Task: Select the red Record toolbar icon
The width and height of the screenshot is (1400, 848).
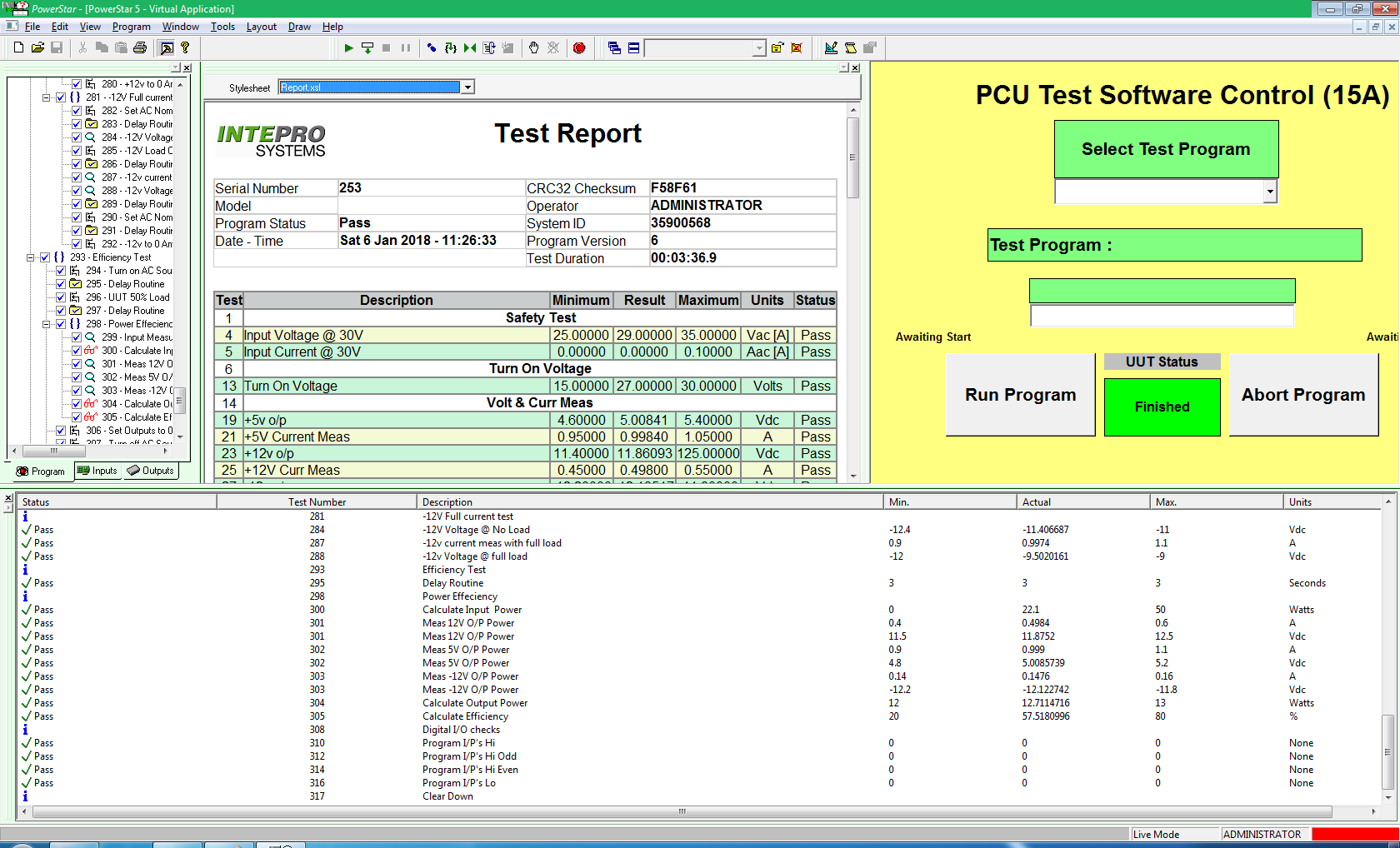Action: pos(579,47)
